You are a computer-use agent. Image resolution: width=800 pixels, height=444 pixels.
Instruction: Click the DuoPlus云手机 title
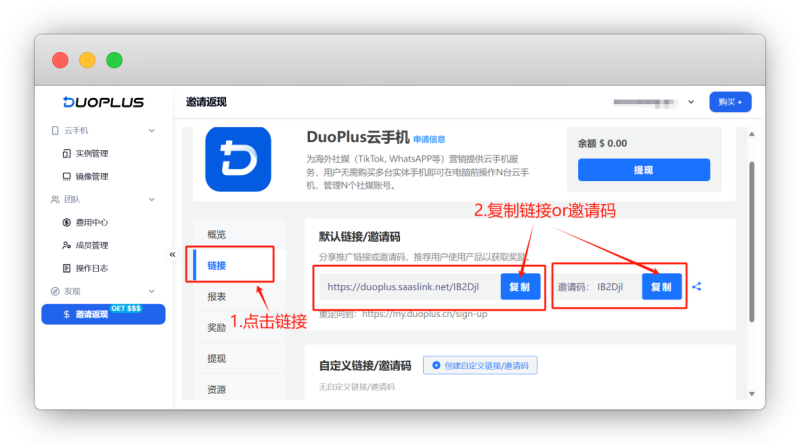358,137
